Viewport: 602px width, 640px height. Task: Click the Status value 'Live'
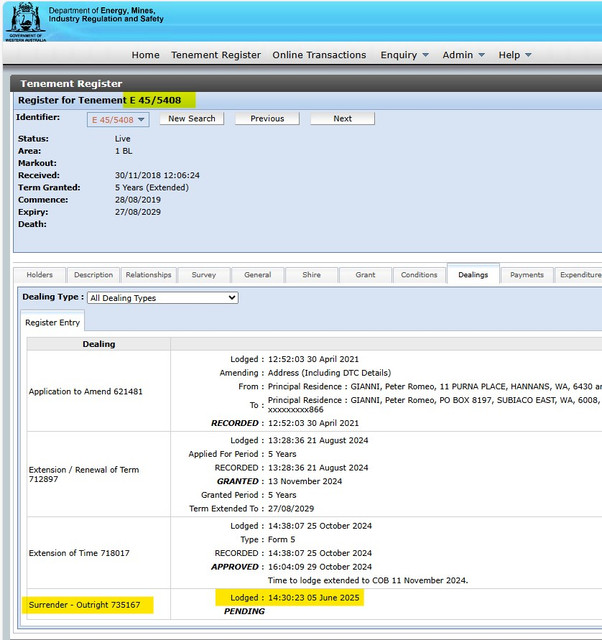[122, 139]
